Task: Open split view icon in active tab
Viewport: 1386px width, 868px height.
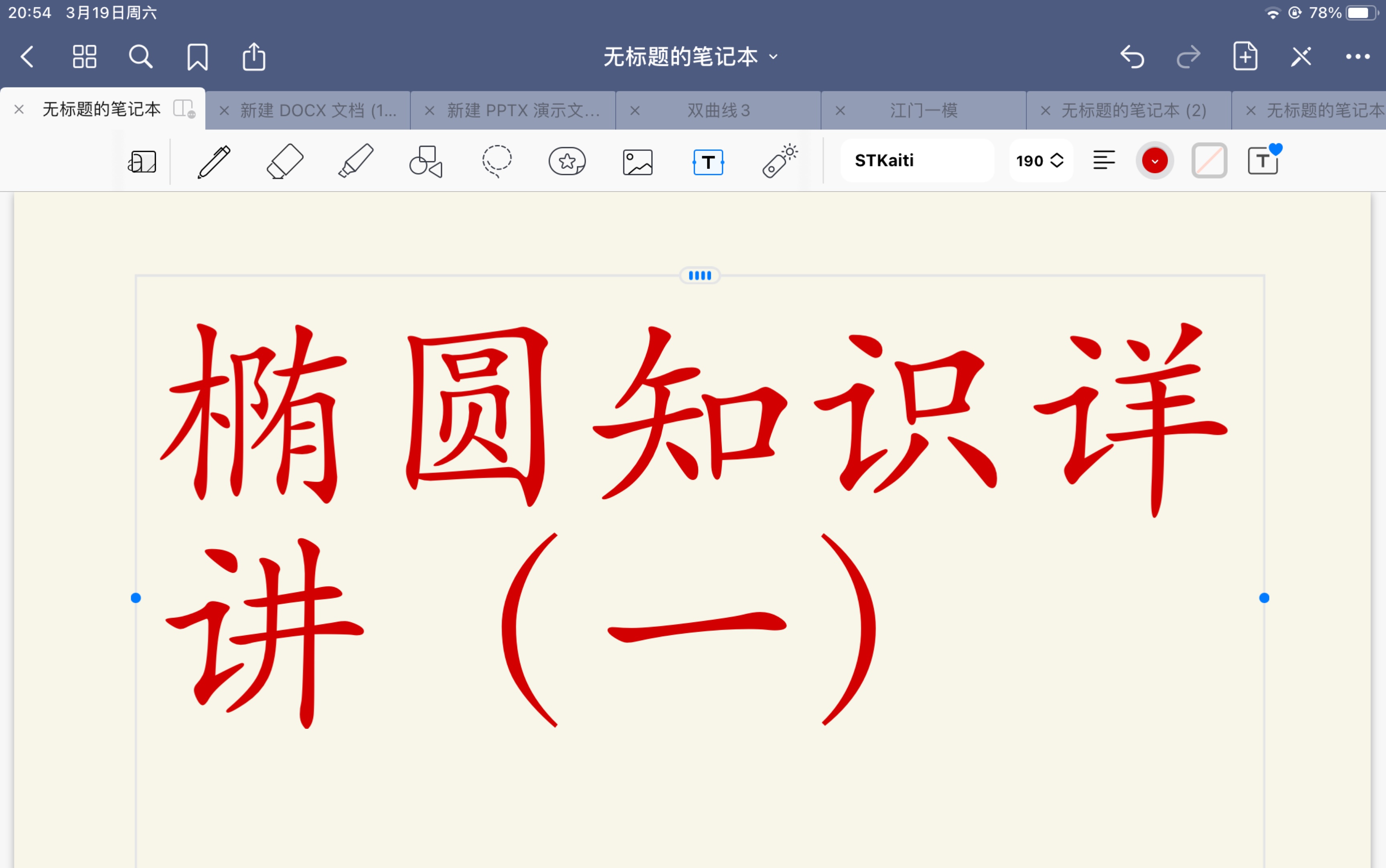Action: 184,109
